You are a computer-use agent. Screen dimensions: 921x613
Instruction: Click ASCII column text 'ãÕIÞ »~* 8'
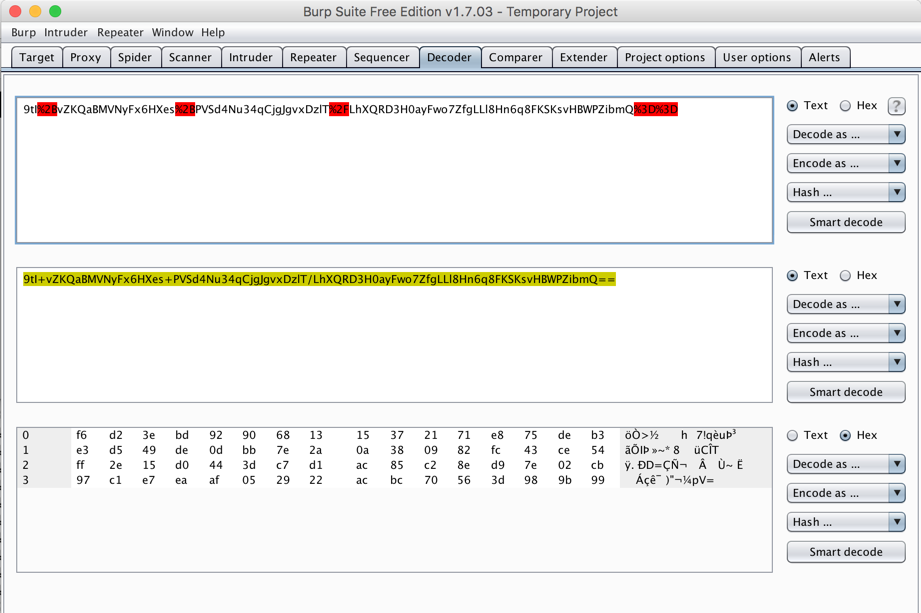point(652,450)
